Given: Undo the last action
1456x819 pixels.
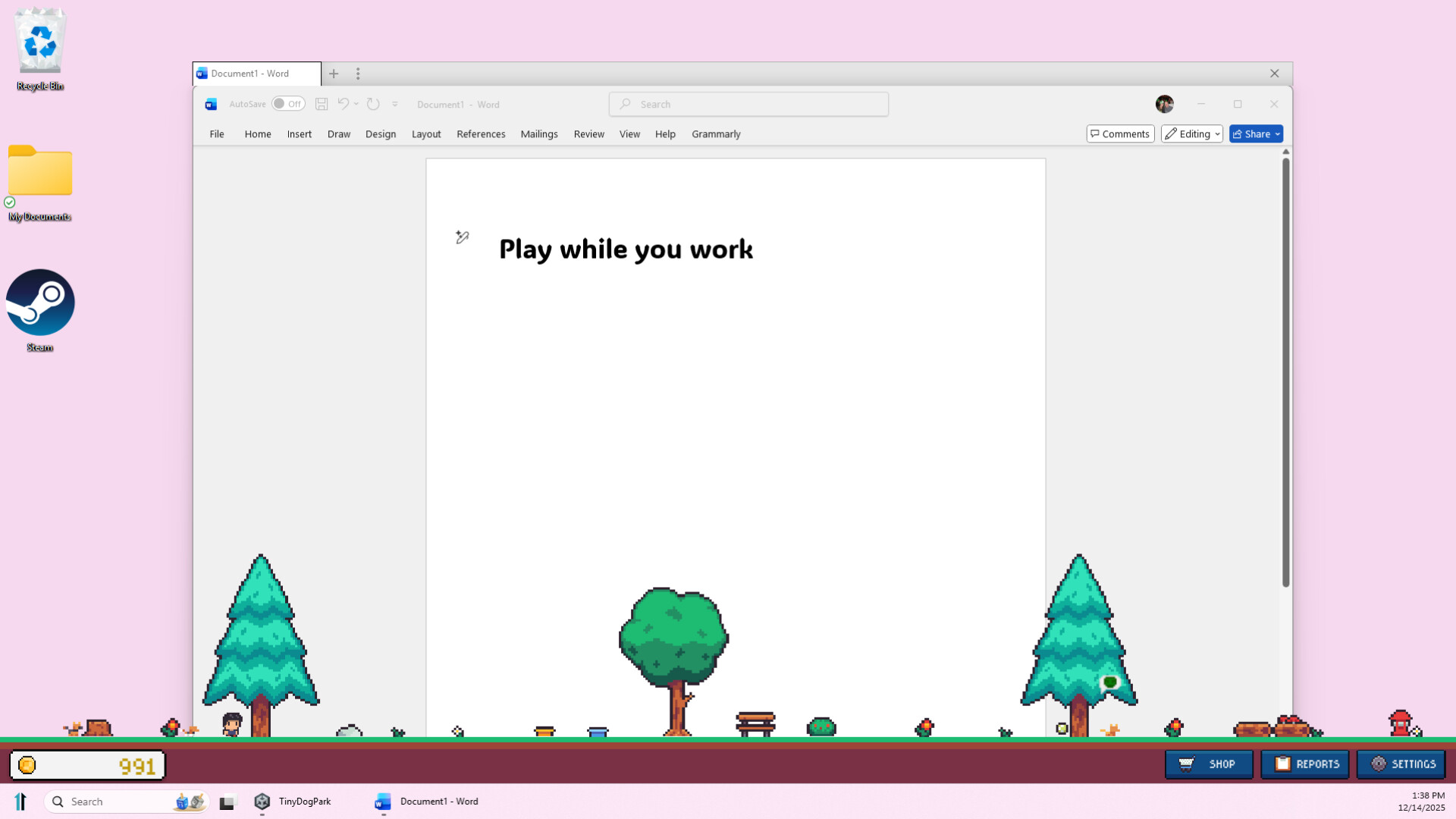Looking at the screenshot, I should pyautogui.click(x=343, y=104).
